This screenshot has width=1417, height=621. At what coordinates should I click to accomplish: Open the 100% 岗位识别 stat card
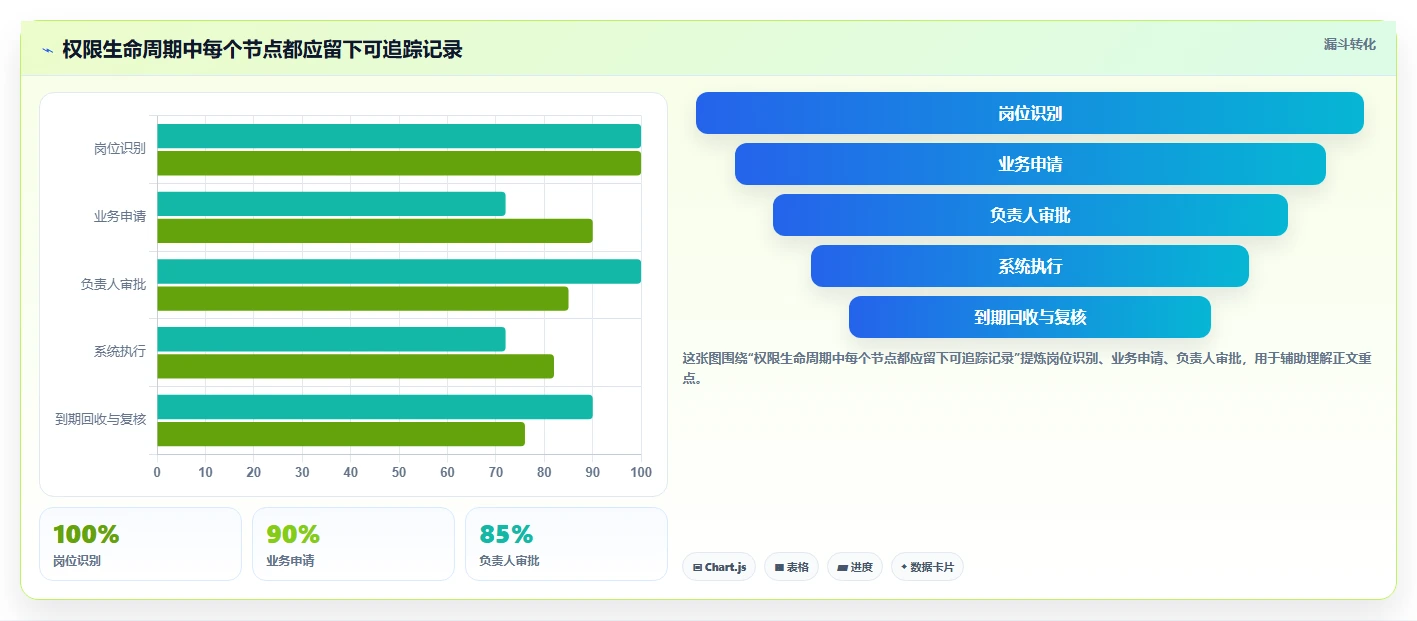(140, 544)
